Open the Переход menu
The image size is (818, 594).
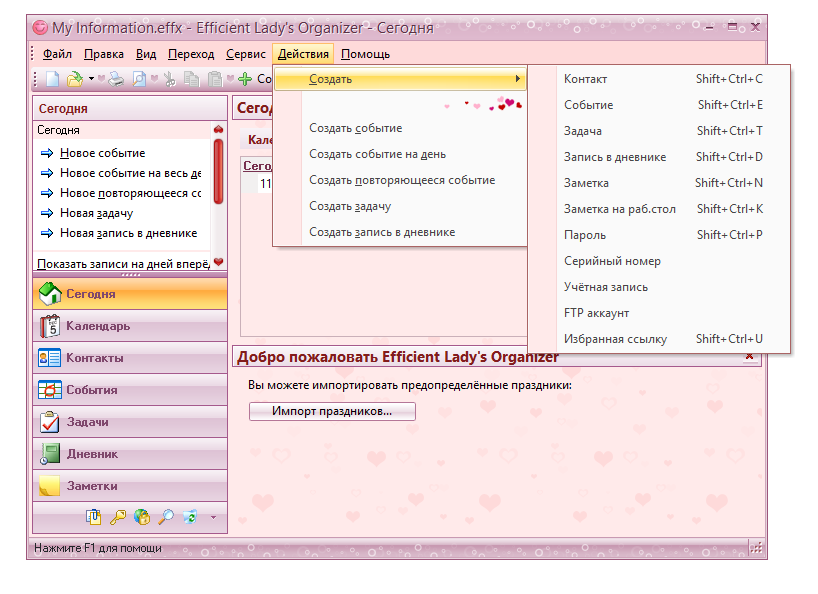[x=191, y=54]
